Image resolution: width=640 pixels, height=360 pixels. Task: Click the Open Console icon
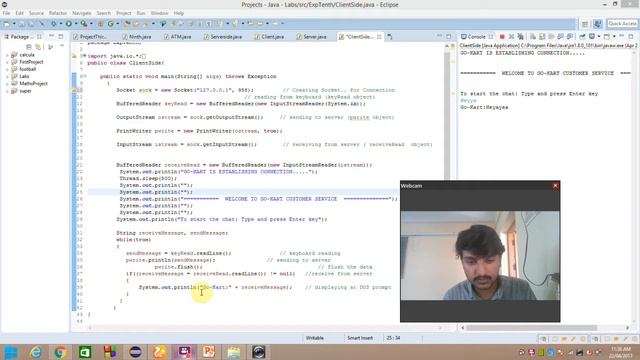[x=607, y=37]
